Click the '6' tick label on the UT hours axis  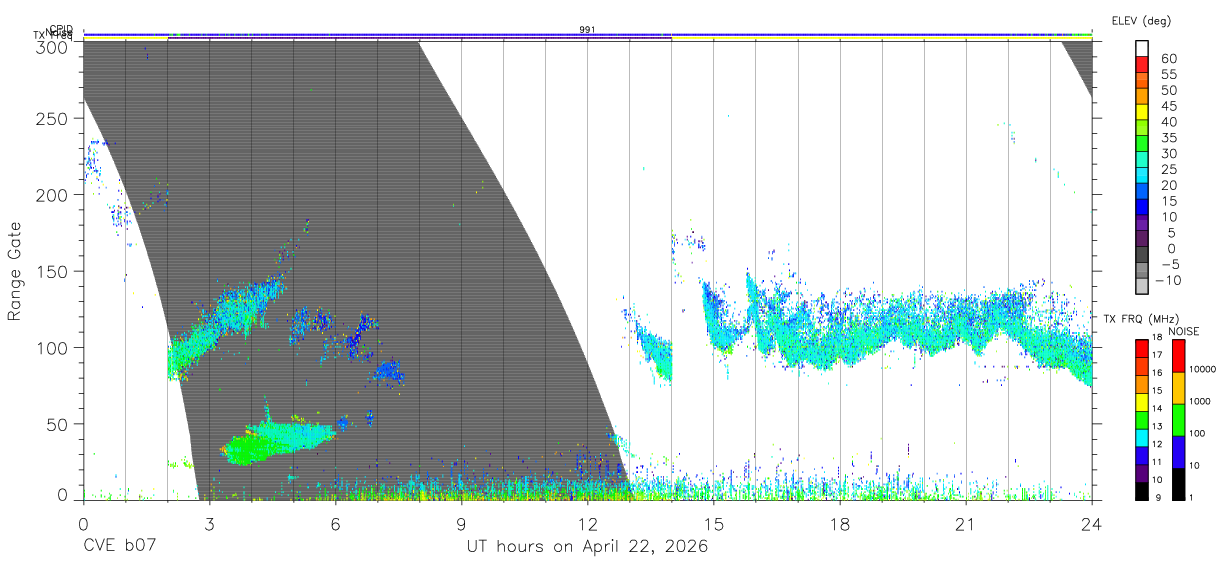point(335,524)
